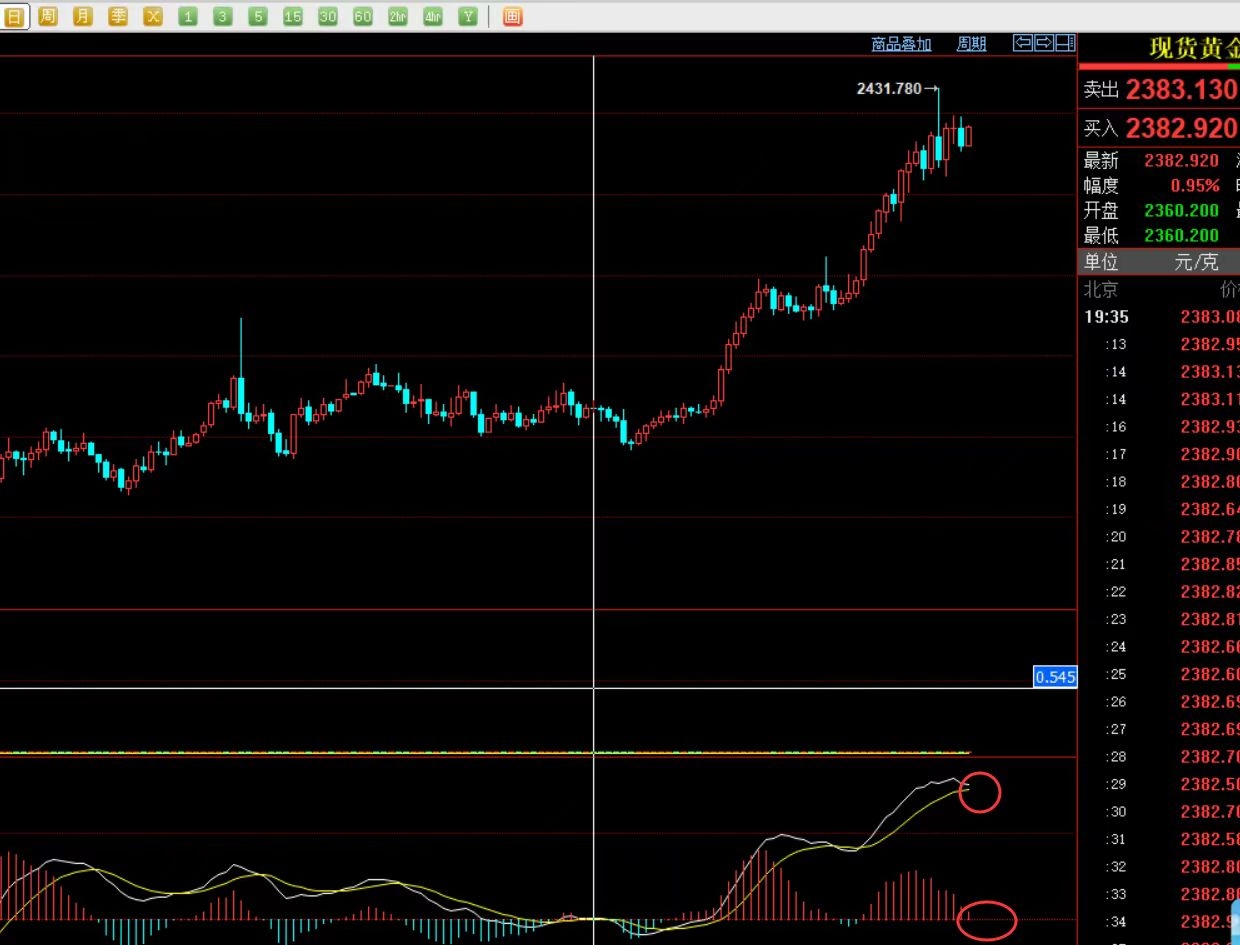1240x945 pixels.
Task: Open the red drawing tools (画) icon
Action: pyautogui.click(x=512, y=16)
